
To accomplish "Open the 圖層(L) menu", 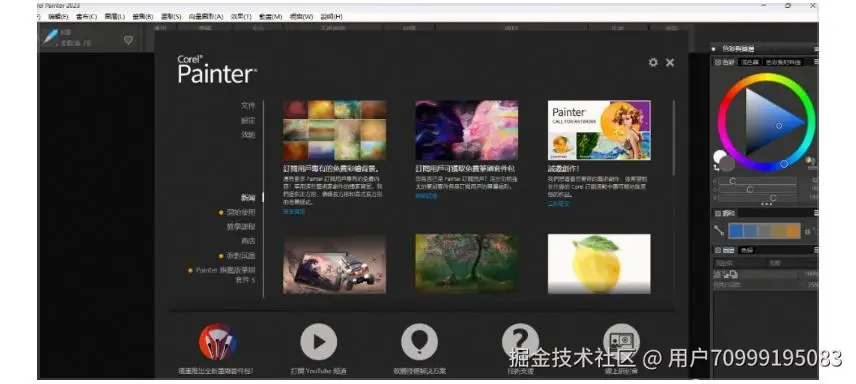I will click(115, 16).
